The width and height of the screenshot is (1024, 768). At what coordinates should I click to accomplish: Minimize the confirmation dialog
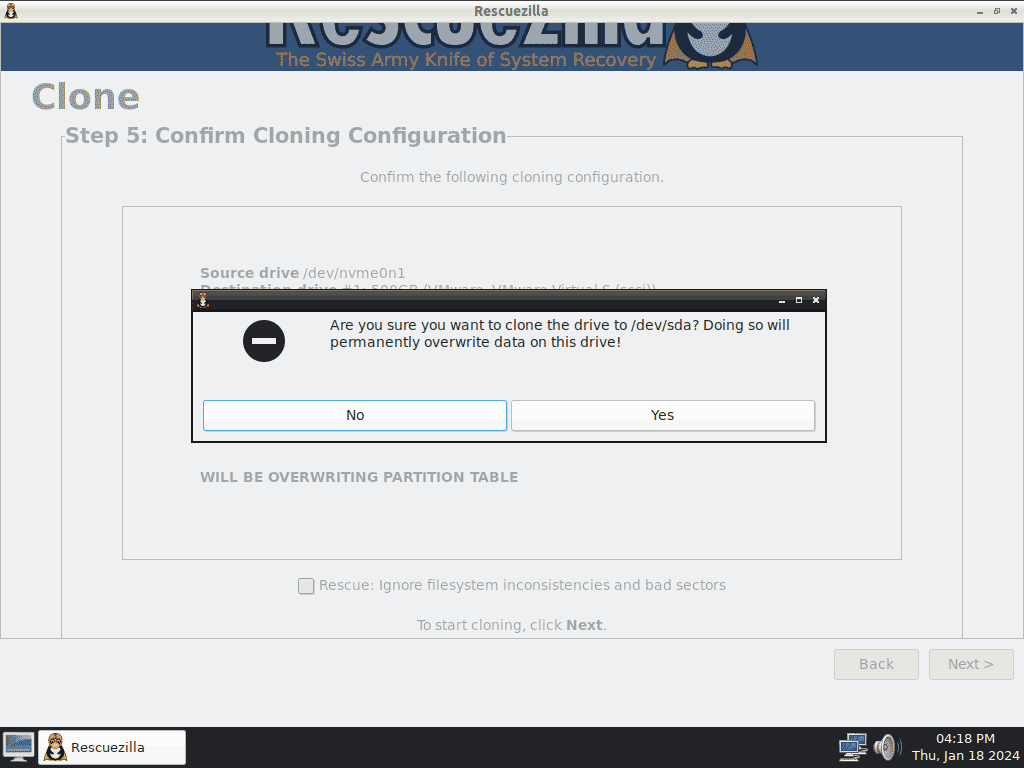point(782,300)
